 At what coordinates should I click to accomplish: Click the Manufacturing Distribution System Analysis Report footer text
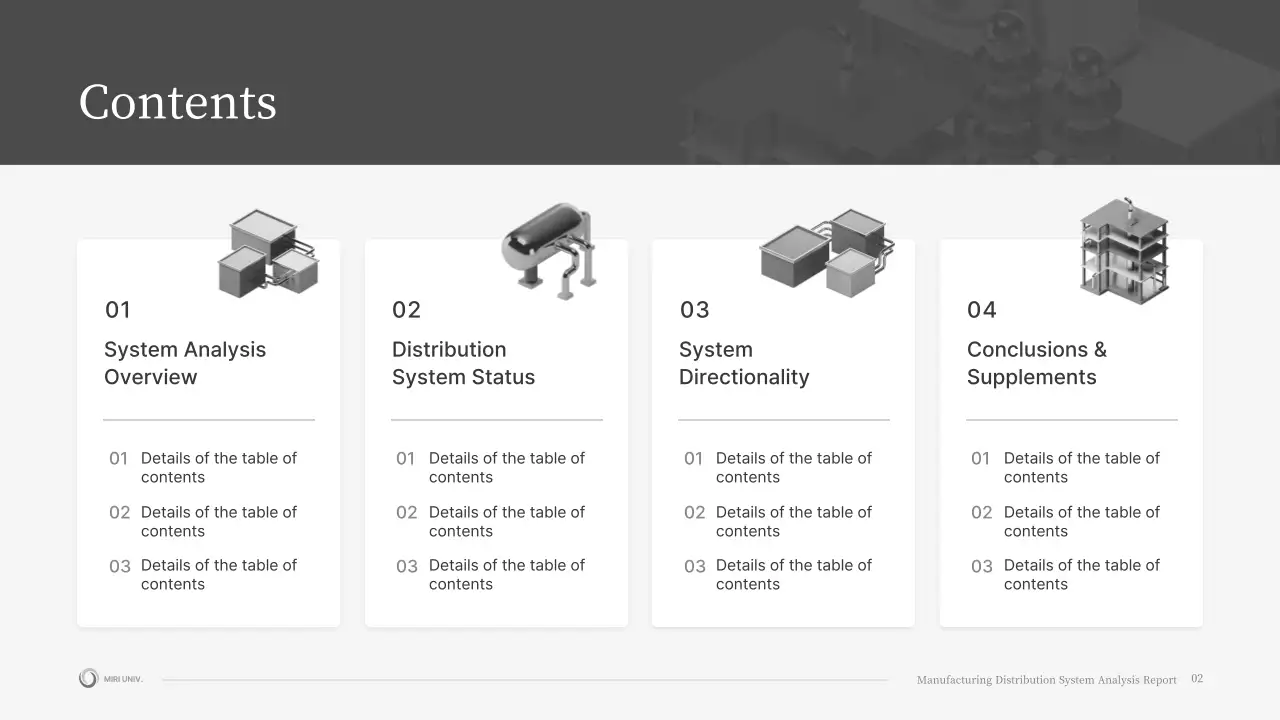click(1047, 679)
